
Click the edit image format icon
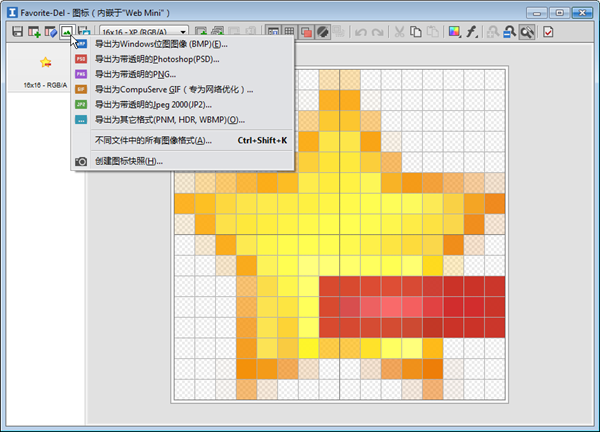(51, 32)
